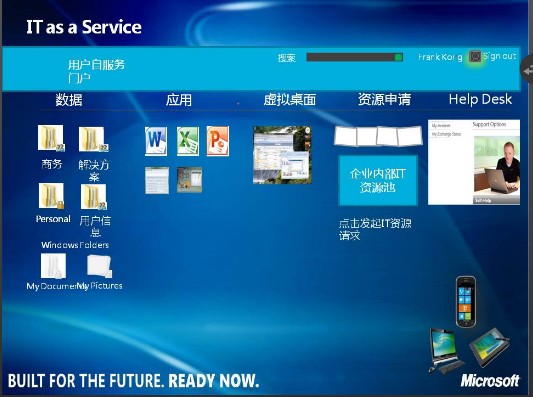The height and width of the screenshot is (397, 533).
Task: Open the Help Desk support thumbnail
Action: 474,162
